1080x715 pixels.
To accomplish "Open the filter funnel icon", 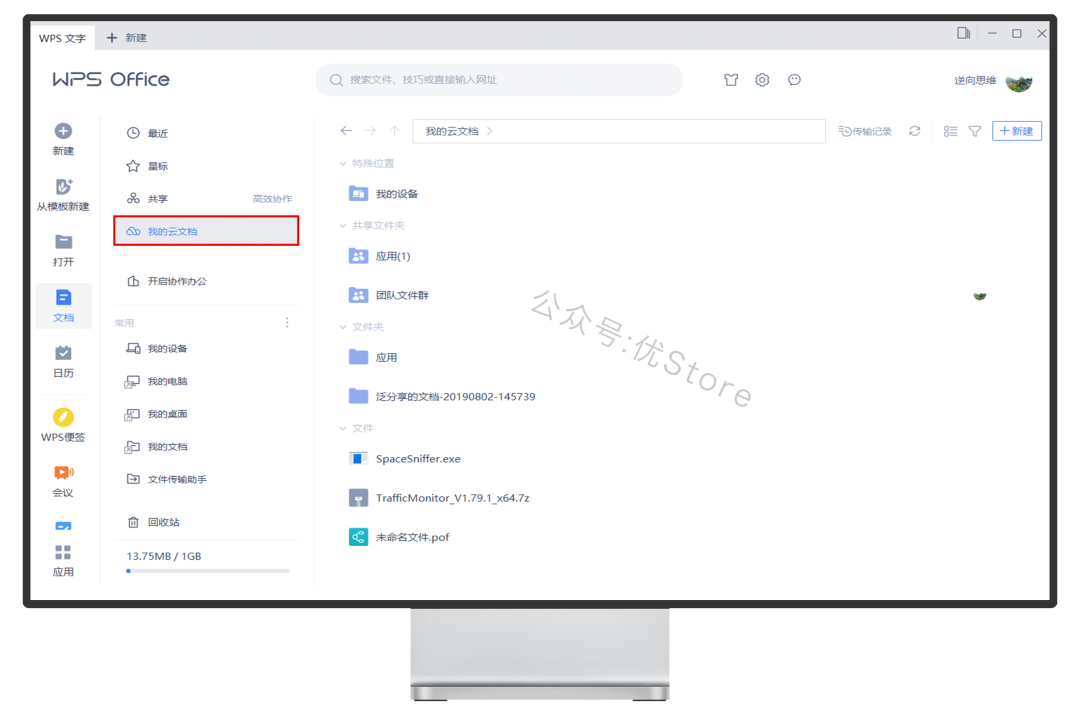I will (x=975, y=131).
